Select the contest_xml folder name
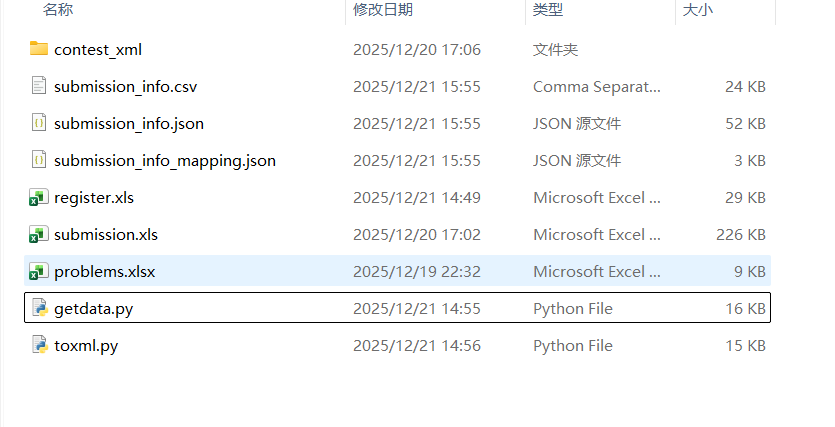 pos(101,49)
